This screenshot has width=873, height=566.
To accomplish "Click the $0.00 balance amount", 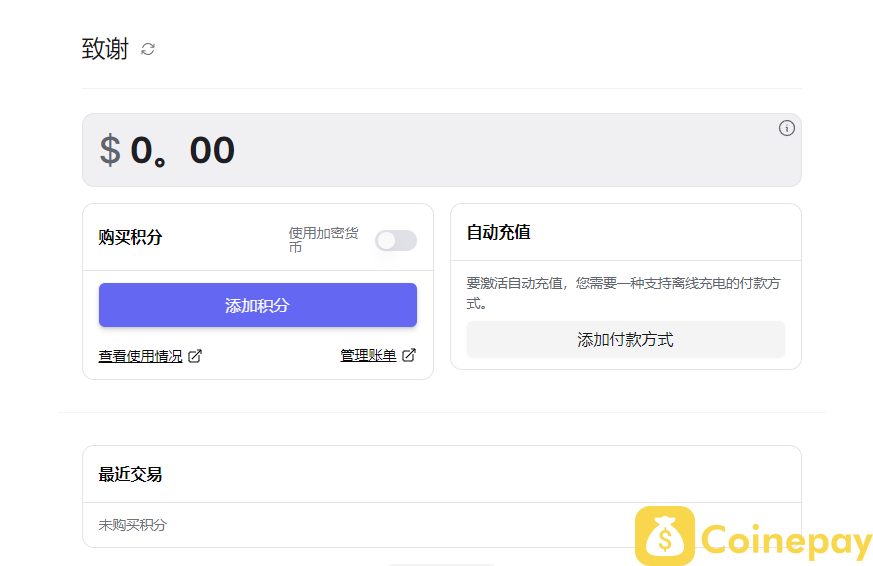I will pos(167,150).
